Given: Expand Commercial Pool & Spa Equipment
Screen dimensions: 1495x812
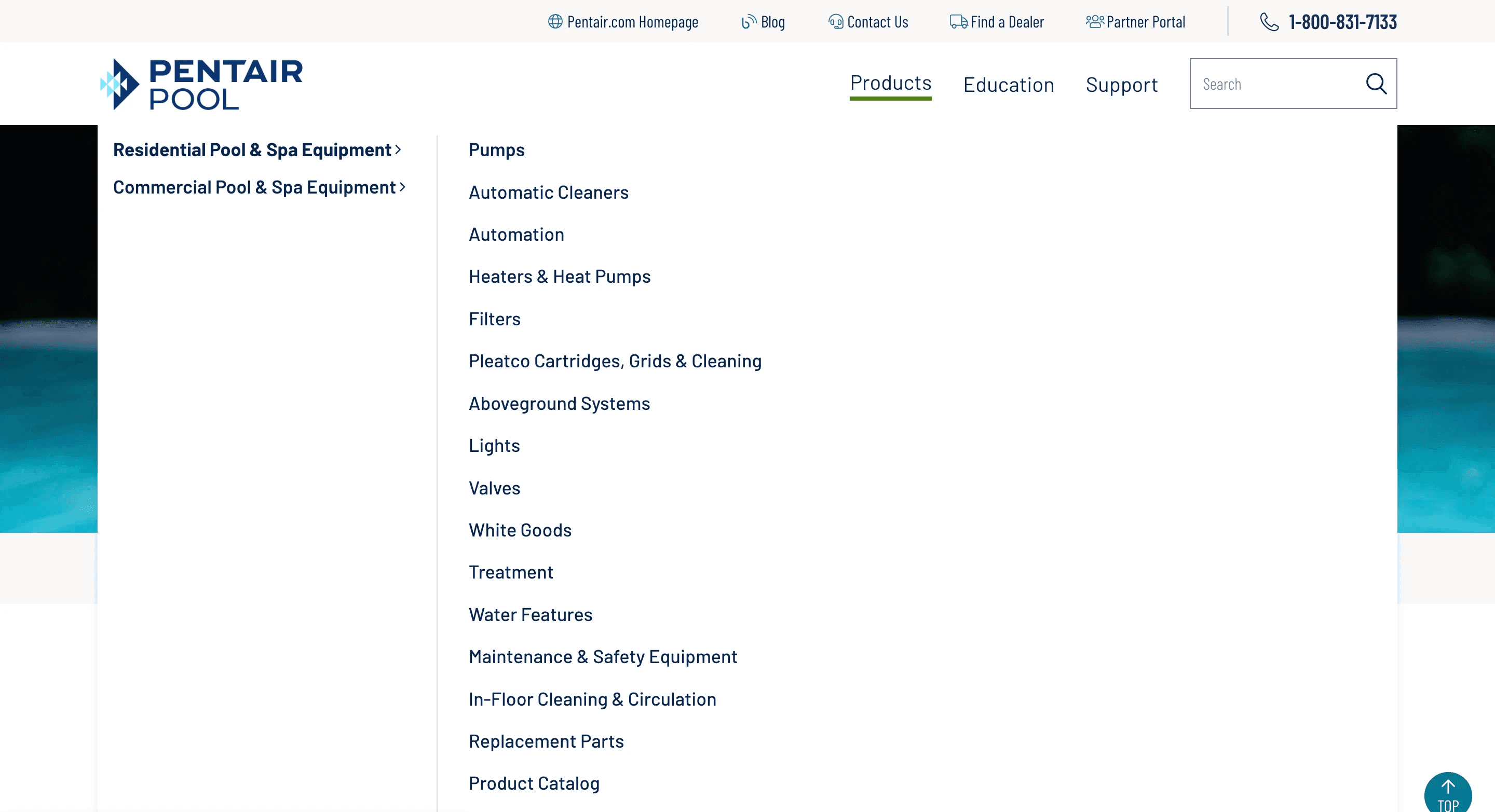Looking at the screenshot, I should [x=259, y=187].
